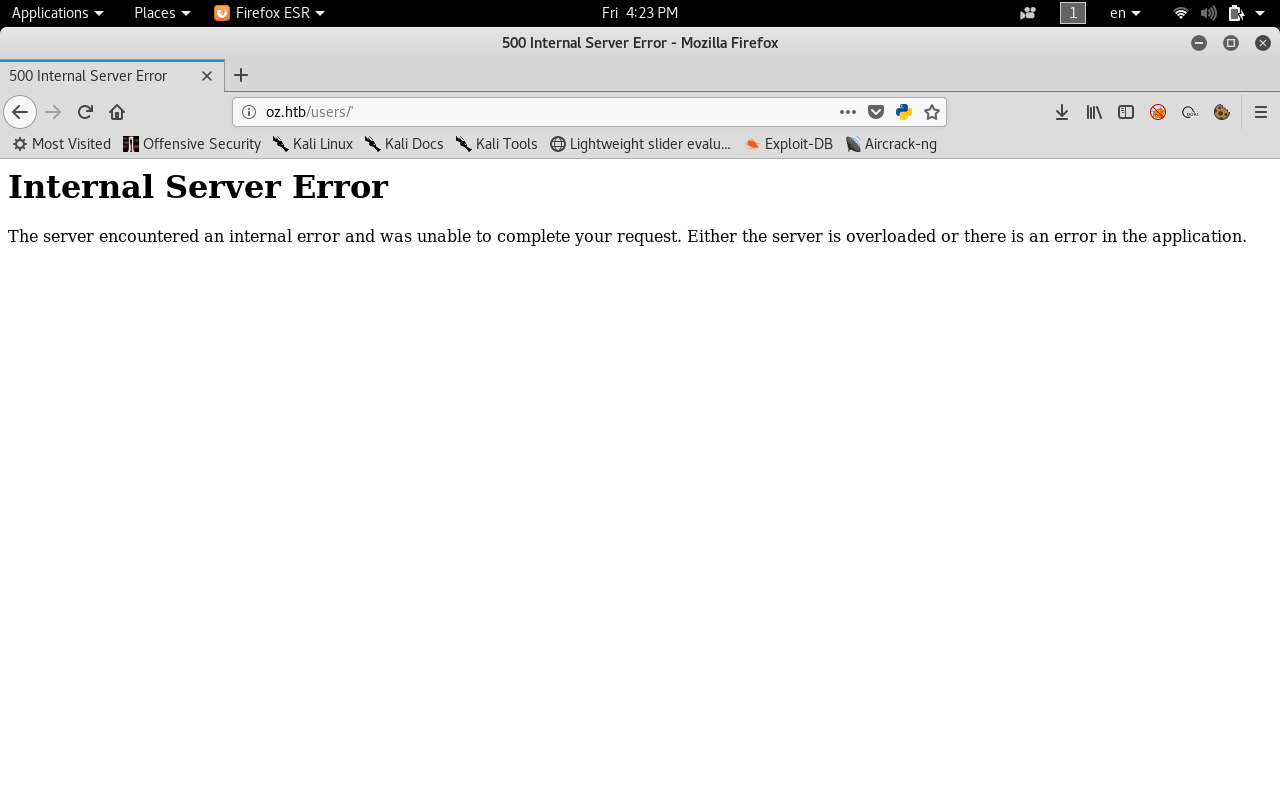Image resolution: width=1280 pixels, height=800 pixels.
Task: Go to the Firefox home page
Action: pos(117,112)
